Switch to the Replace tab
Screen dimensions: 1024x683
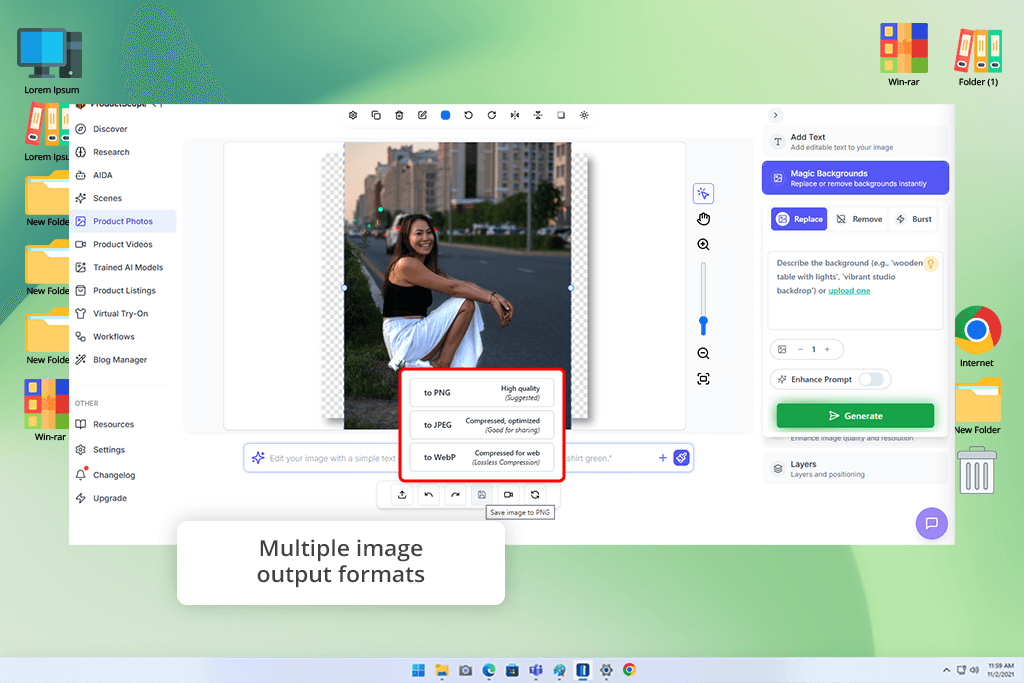pos(799,219)
